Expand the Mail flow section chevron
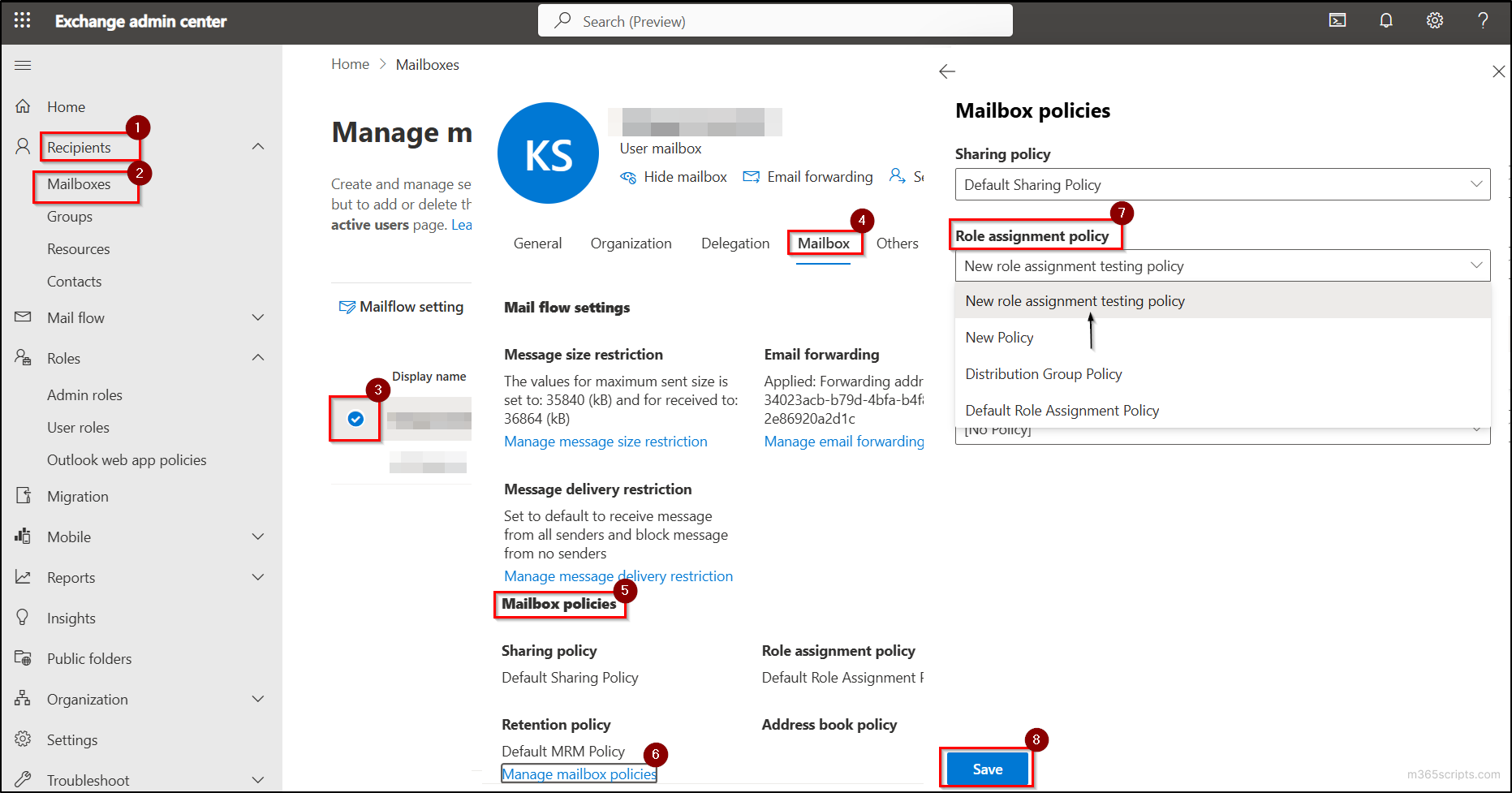This screenshot has width=1512, height=793. (x=258, y=317)
